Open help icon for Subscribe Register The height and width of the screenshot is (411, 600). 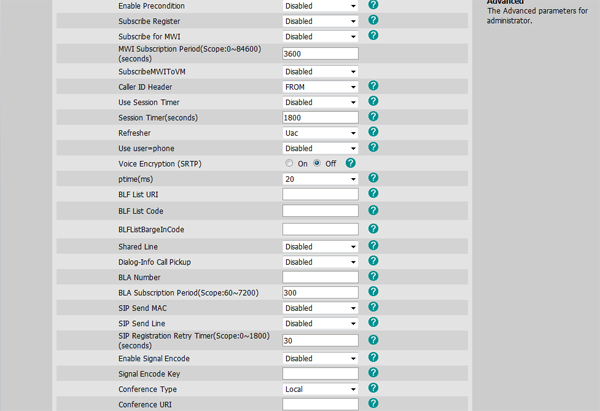point(373,20)
